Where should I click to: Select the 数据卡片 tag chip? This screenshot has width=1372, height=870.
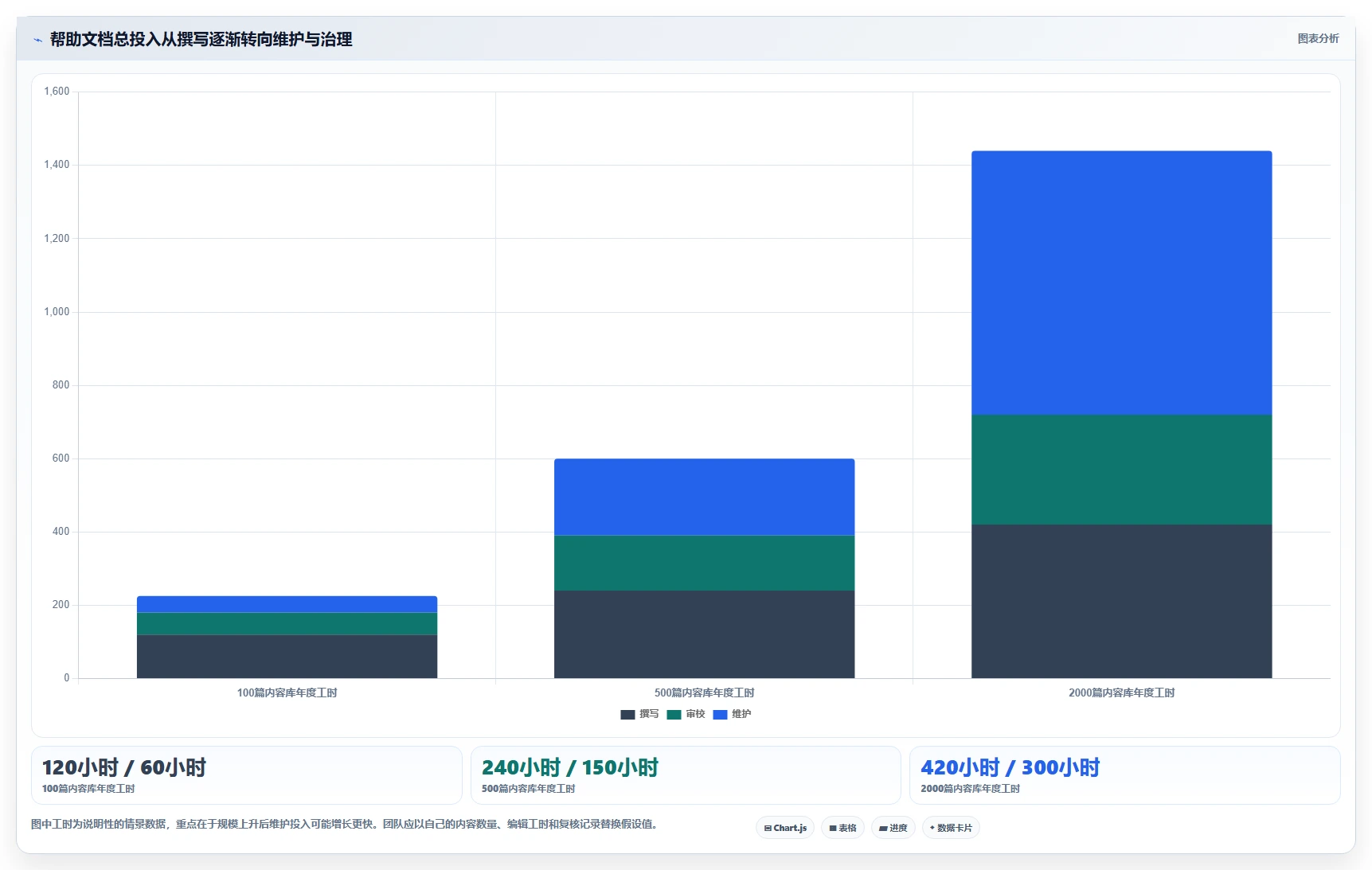(951, 828)
